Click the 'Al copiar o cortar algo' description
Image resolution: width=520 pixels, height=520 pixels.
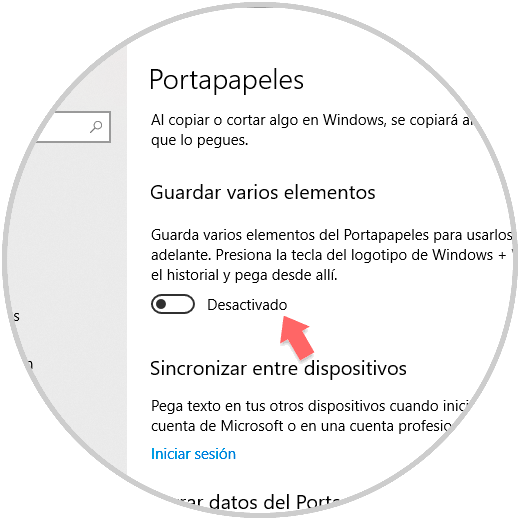pos(313,120)
